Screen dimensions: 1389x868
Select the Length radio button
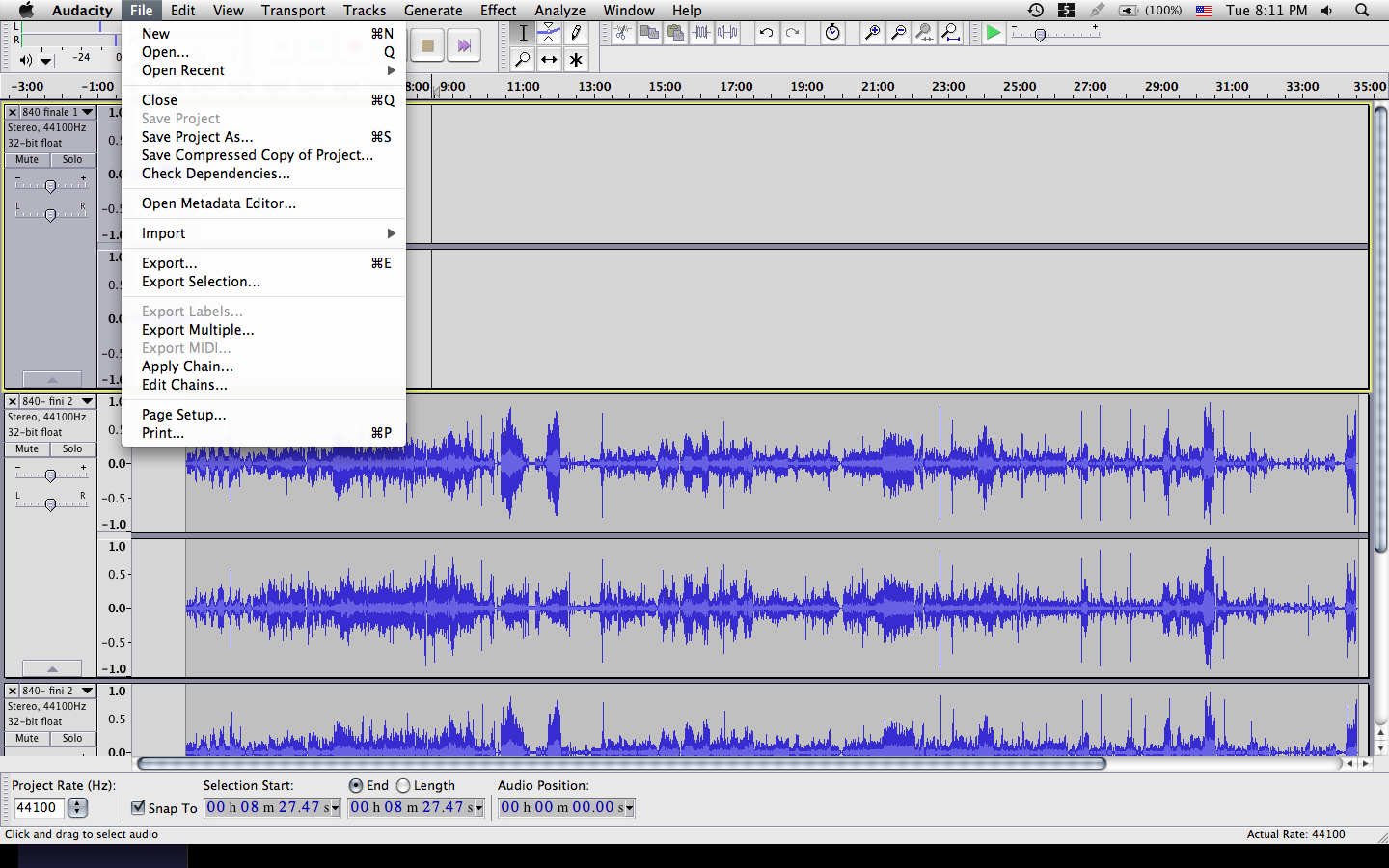point(403,786)
